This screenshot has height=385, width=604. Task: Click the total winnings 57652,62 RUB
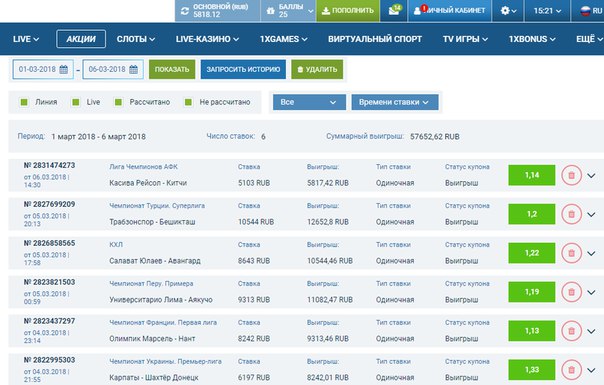pyautogui.click(x=435, y=137)
